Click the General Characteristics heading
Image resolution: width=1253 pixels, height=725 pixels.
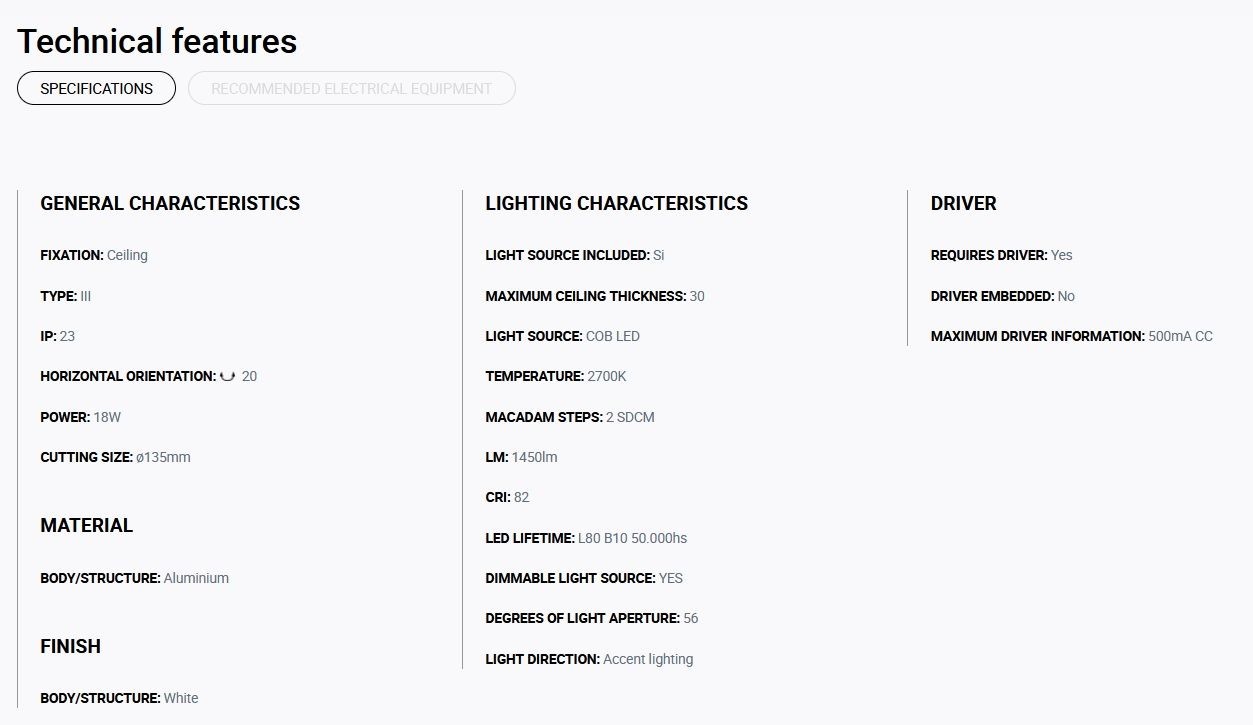(x=170, y=203)
